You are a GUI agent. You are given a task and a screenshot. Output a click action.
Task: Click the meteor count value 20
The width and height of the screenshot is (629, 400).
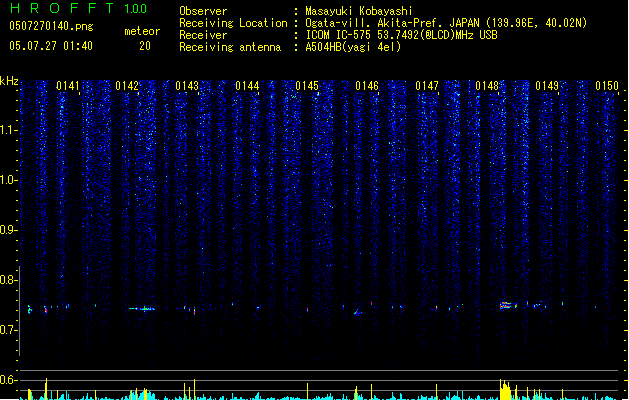click(x=145, y=46)
